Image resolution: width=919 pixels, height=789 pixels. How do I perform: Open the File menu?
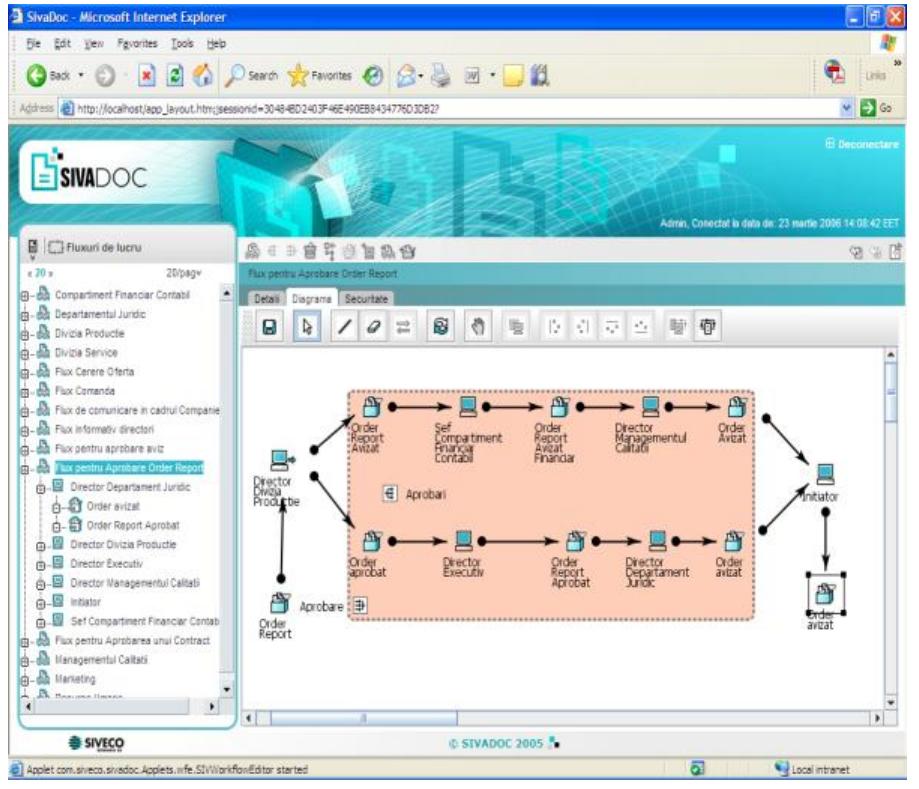tap(33, 43)
